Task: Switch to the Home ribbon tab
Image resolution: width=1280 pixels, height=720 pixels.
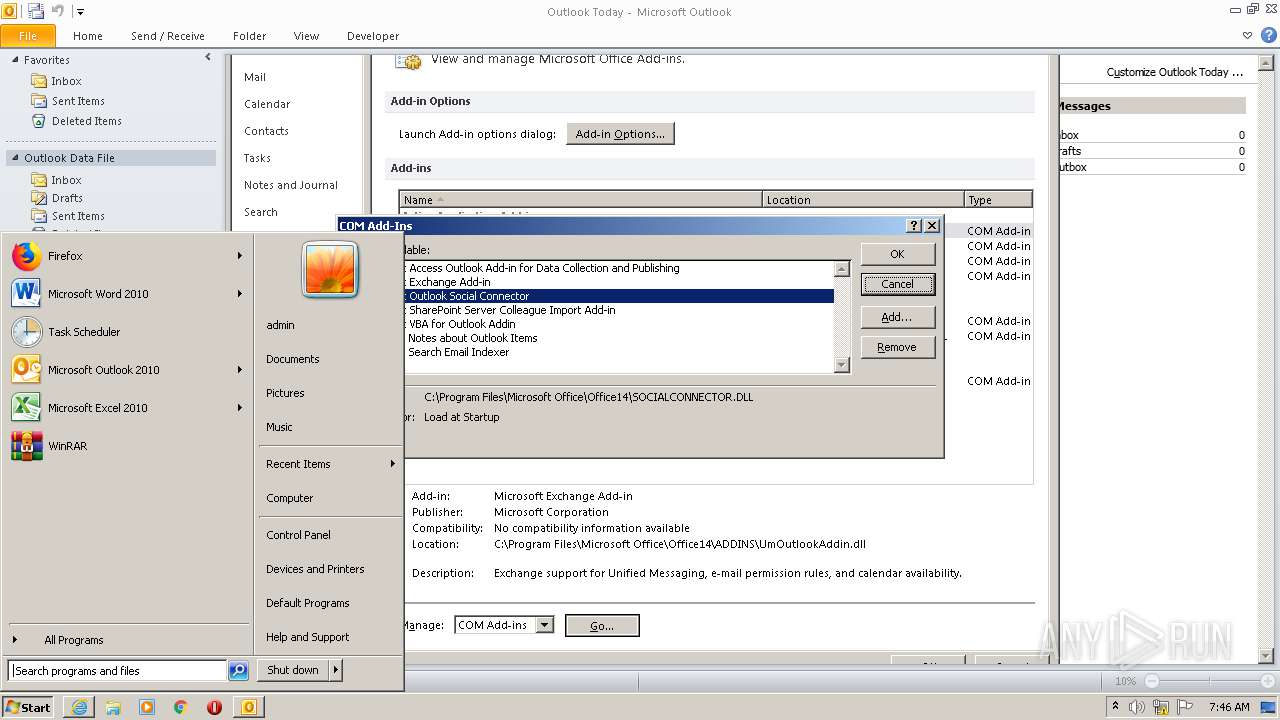Action: 88,36
